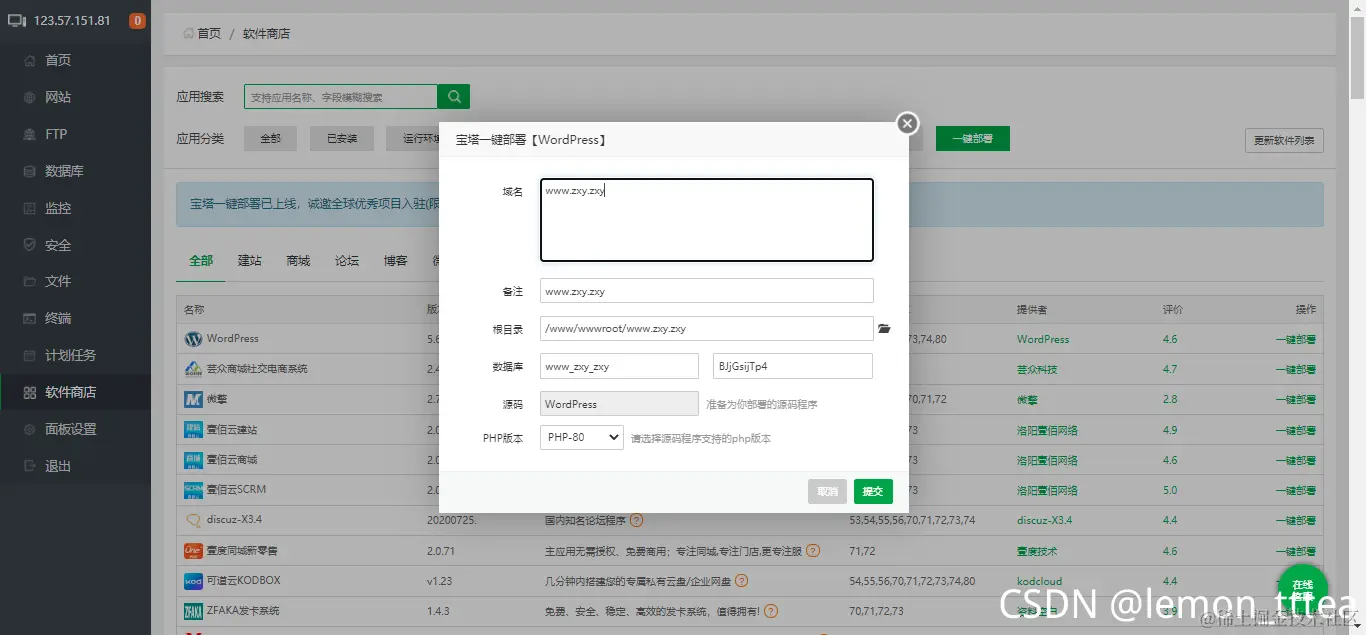Click 更新软件列表 button
This screenshot has width=1366, height=635.
coord(1284,140)
